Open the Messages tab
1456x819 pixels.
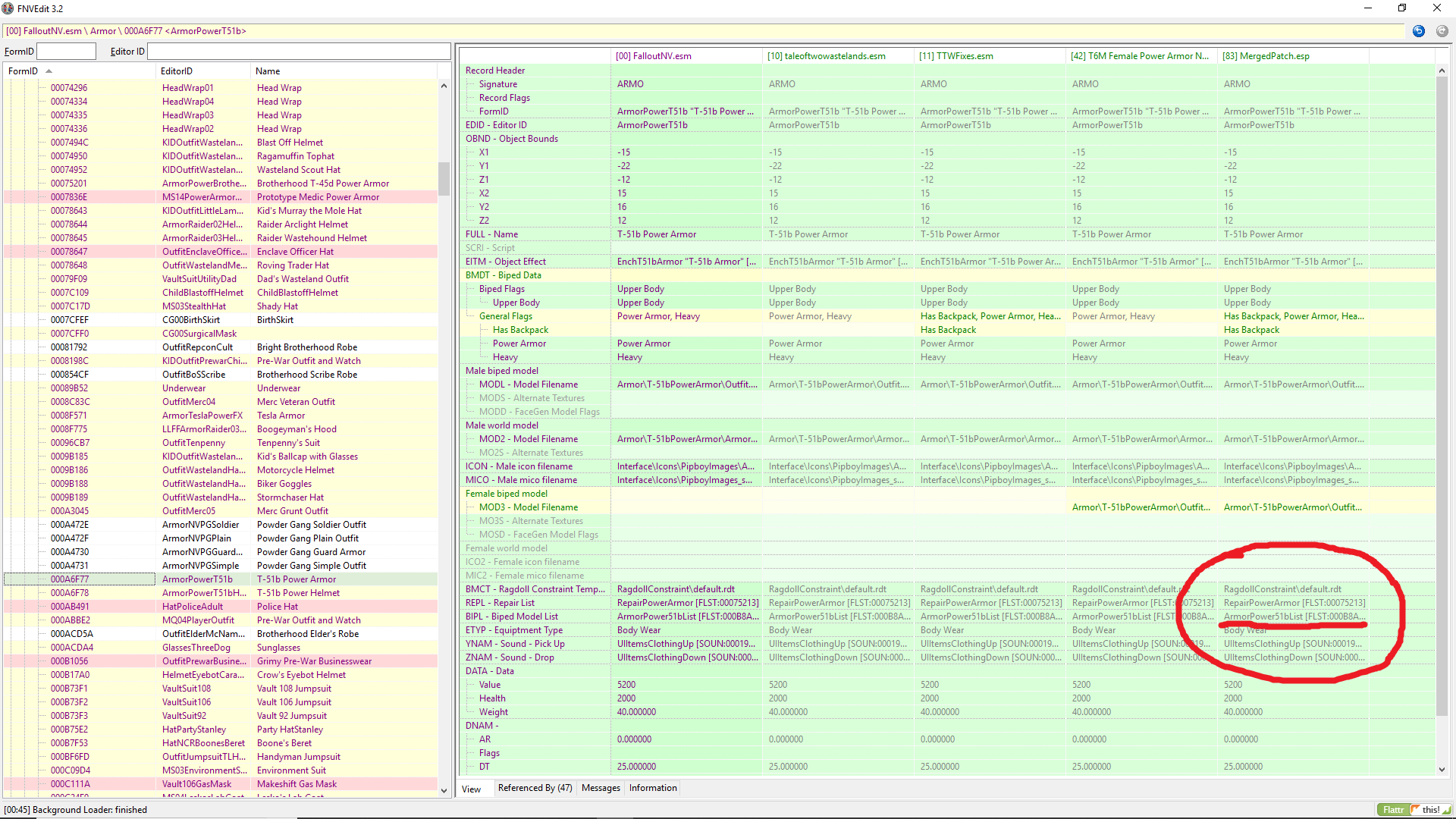click(x=601, y=788)
